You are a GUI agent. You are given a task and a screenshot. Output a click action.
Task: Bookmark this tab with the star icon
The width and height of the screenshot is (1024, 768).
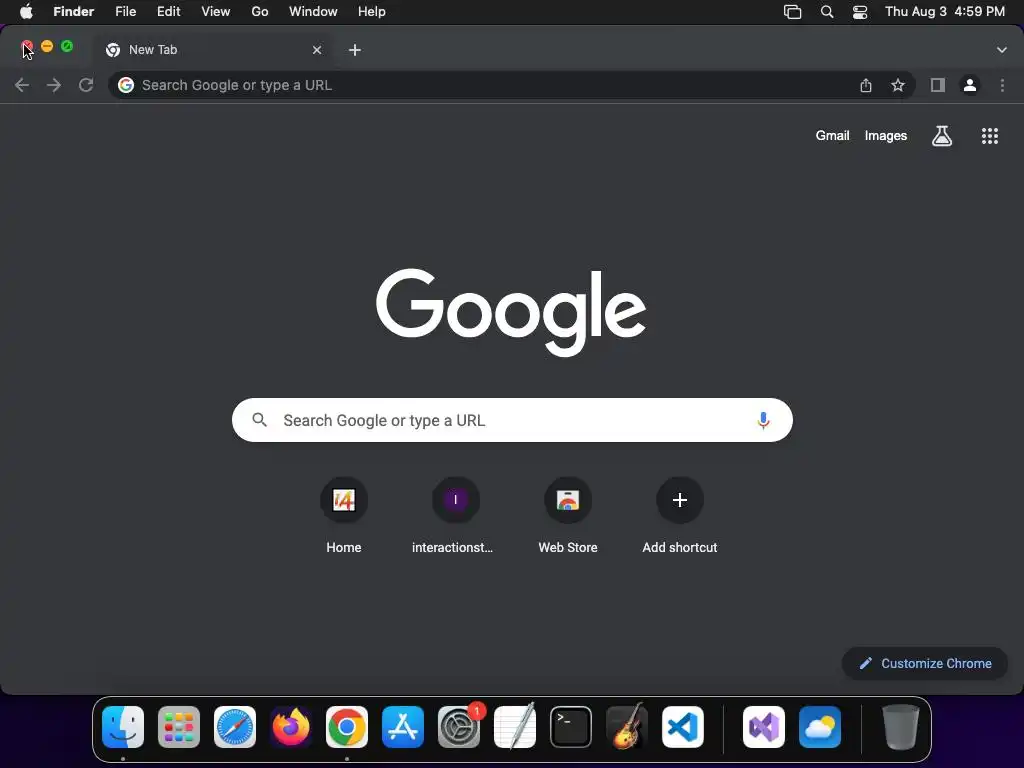tap(898, 85)
